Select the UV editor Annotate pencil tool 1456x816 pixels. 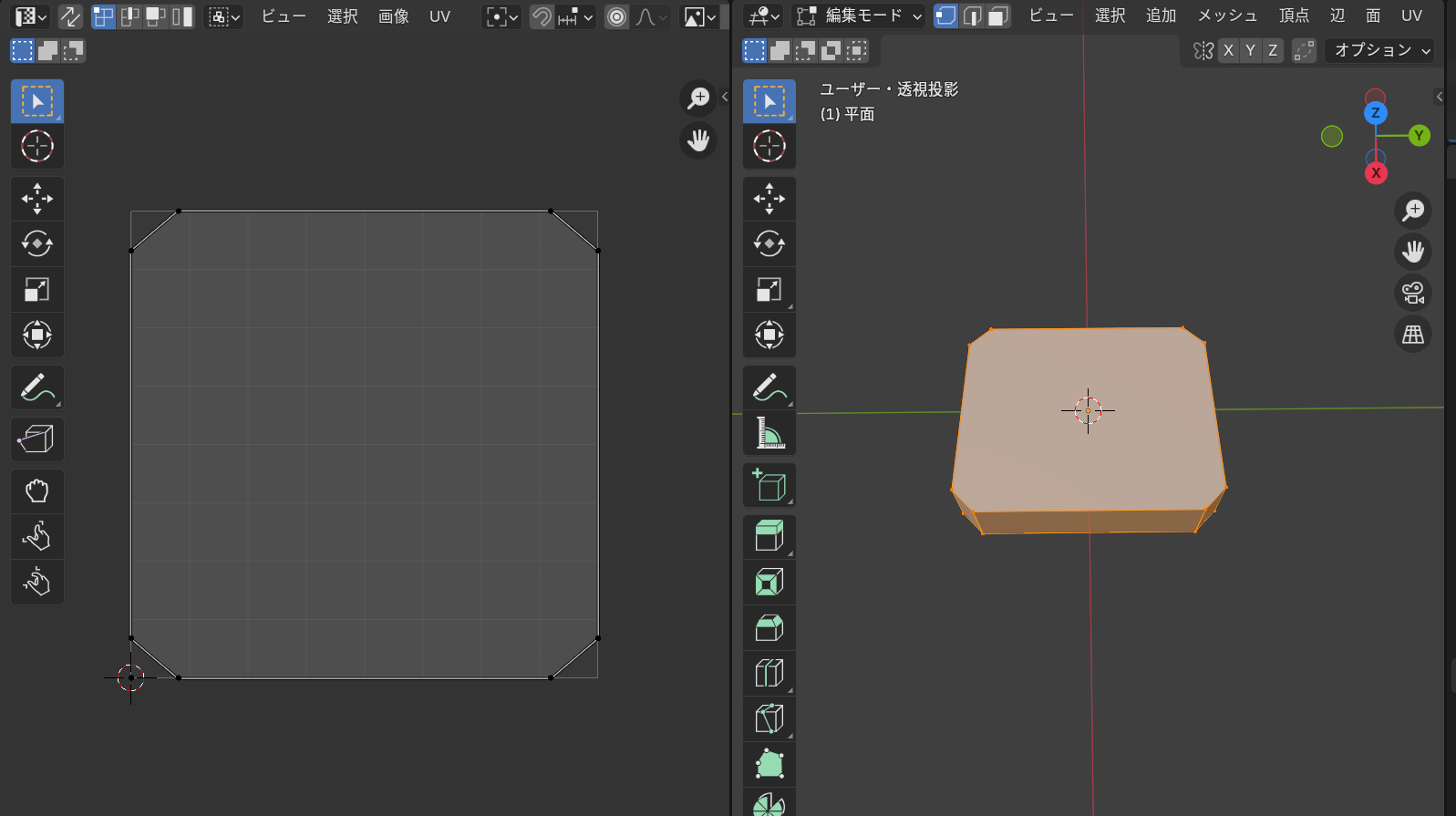[37, 387]
